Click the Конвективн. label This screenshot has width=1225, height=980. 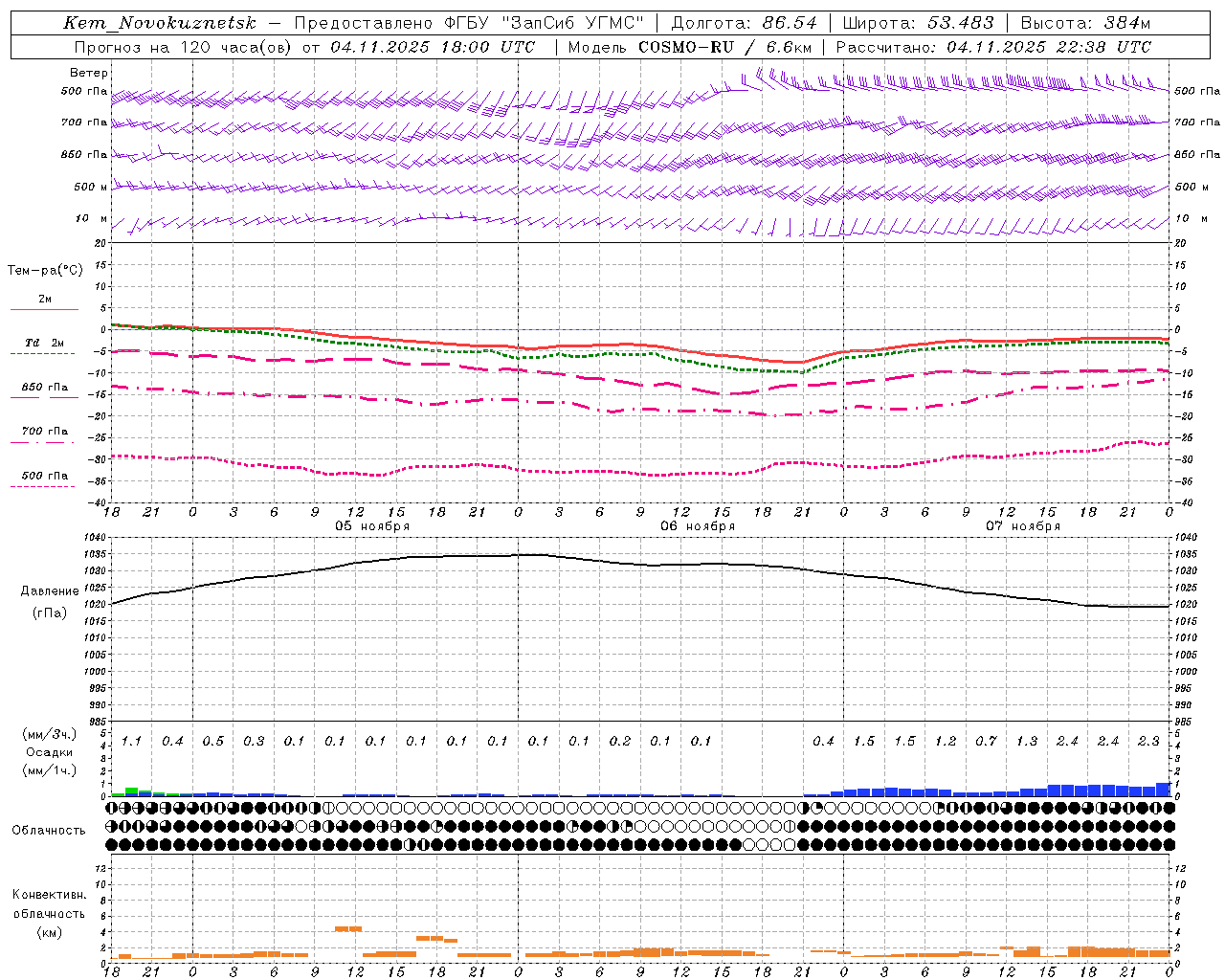click(x=49, y=895)
